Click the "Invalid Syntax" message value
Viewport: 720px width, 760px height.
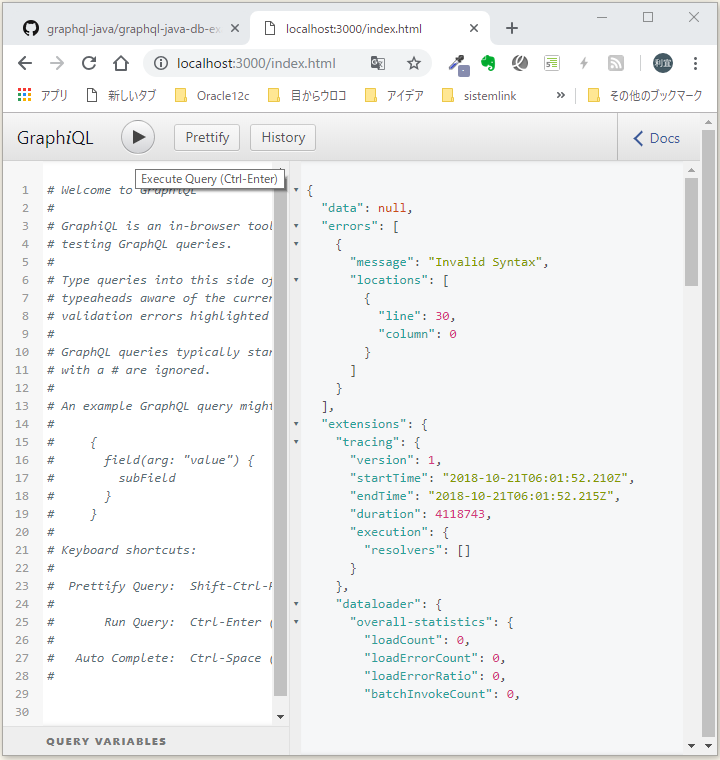pyautogui.click(x=485, y=262)
